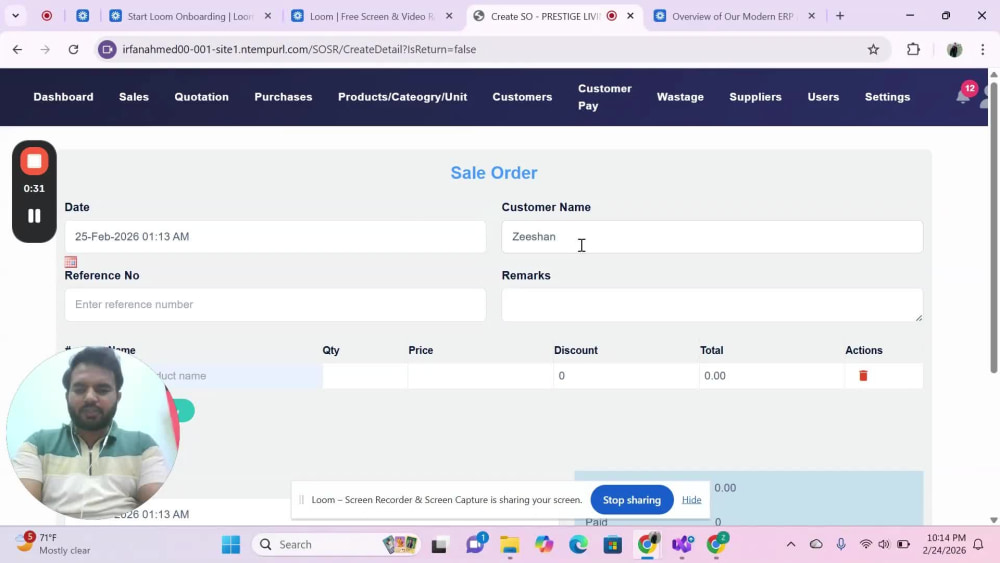Reload the current page
The height and width of the screenshot is (563, 1000).
tap(73, 49)
